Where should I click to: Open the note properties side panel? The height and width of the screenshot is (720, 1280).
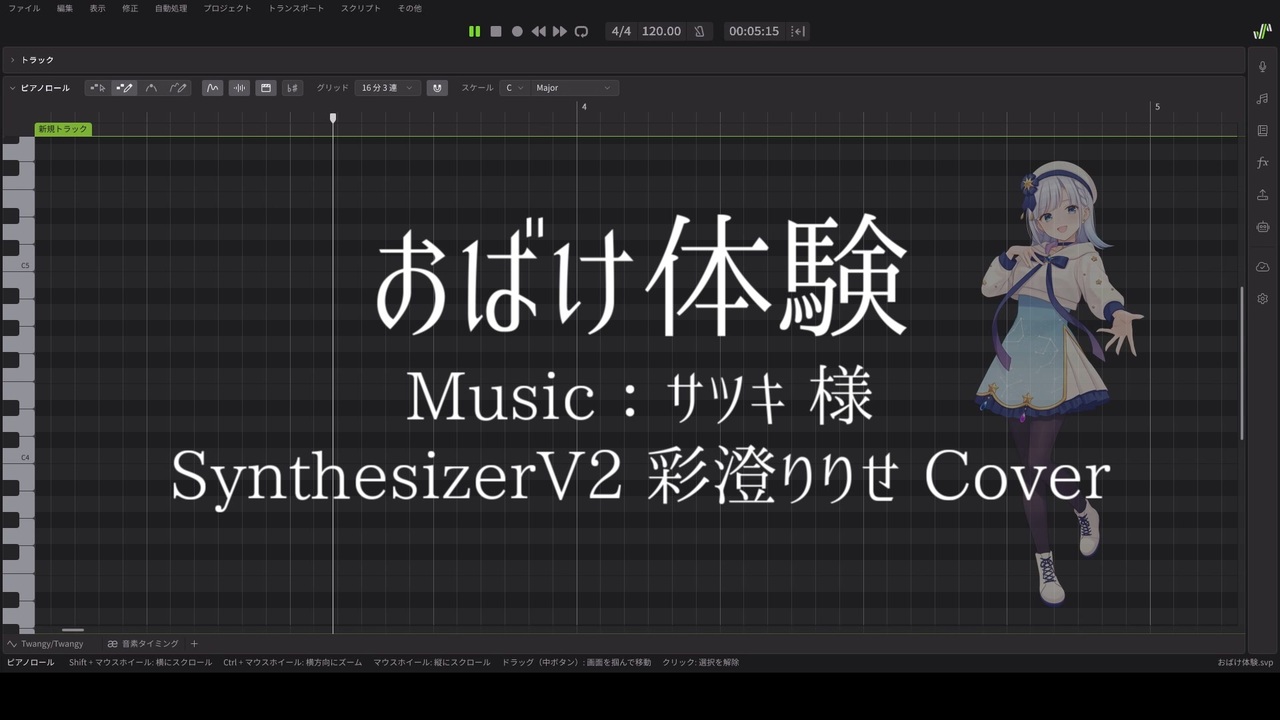click(x=1262, y=98)
